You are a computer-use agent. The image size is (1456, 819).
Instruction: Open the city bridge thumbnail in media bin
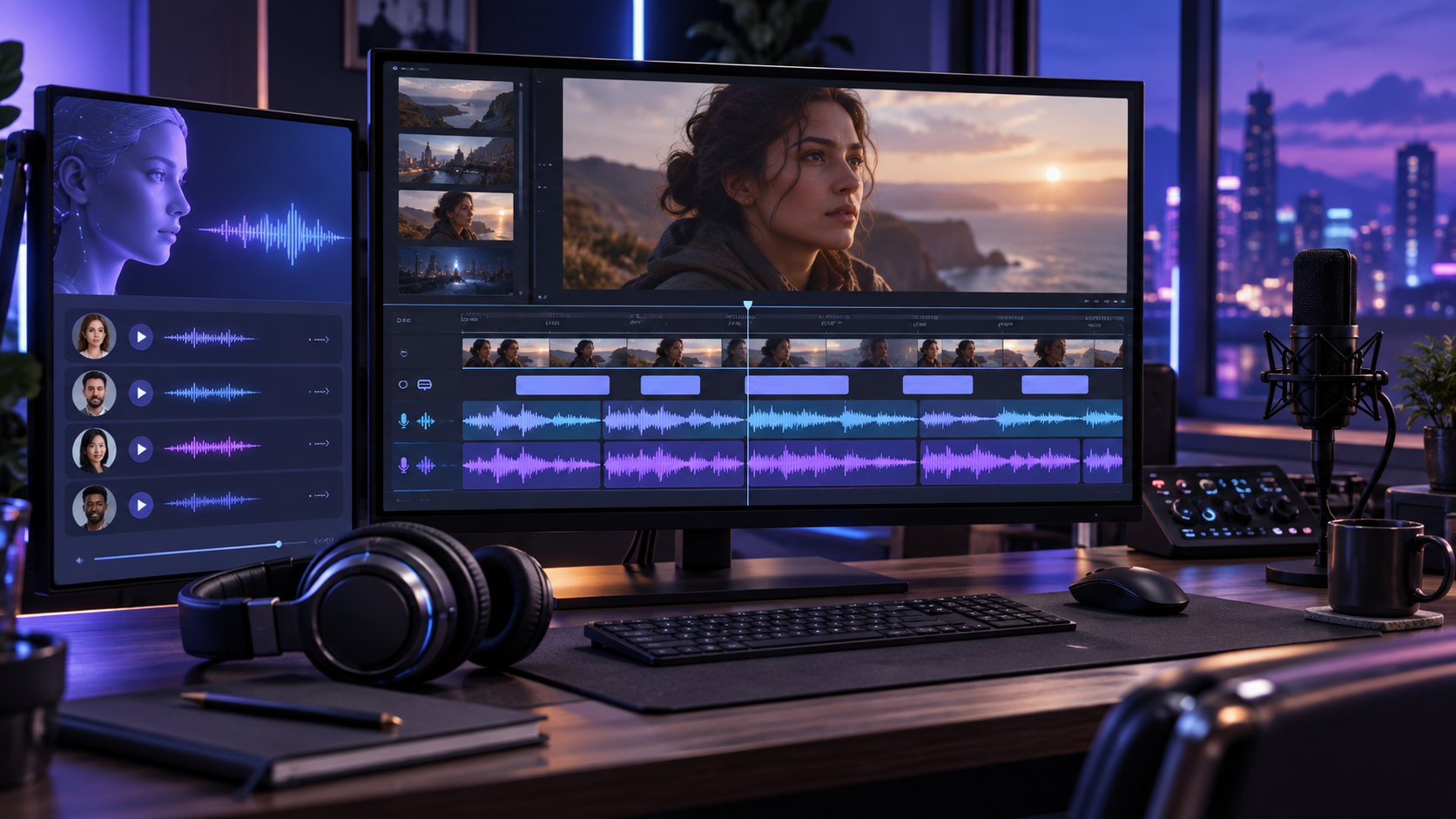coord(455,159)
